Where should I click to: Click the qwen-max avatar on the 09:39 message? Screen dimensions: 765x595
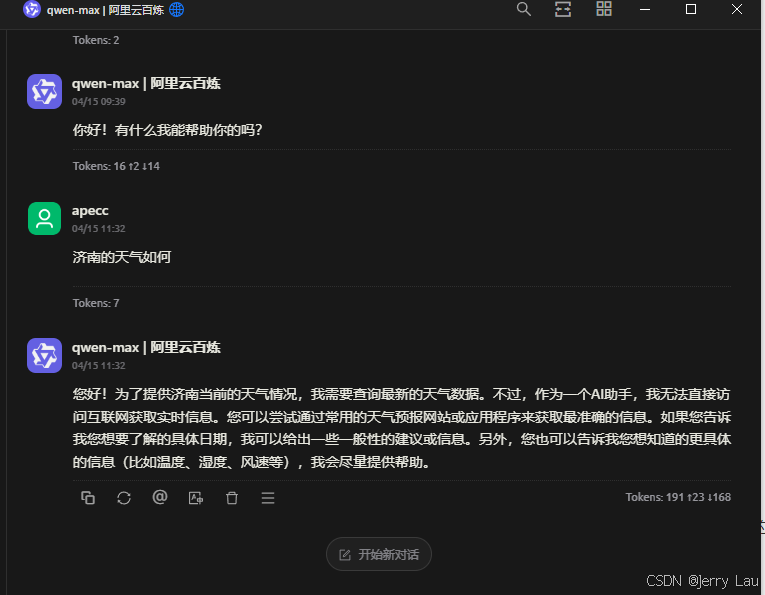pyautogui.click(x=44, y=91)
